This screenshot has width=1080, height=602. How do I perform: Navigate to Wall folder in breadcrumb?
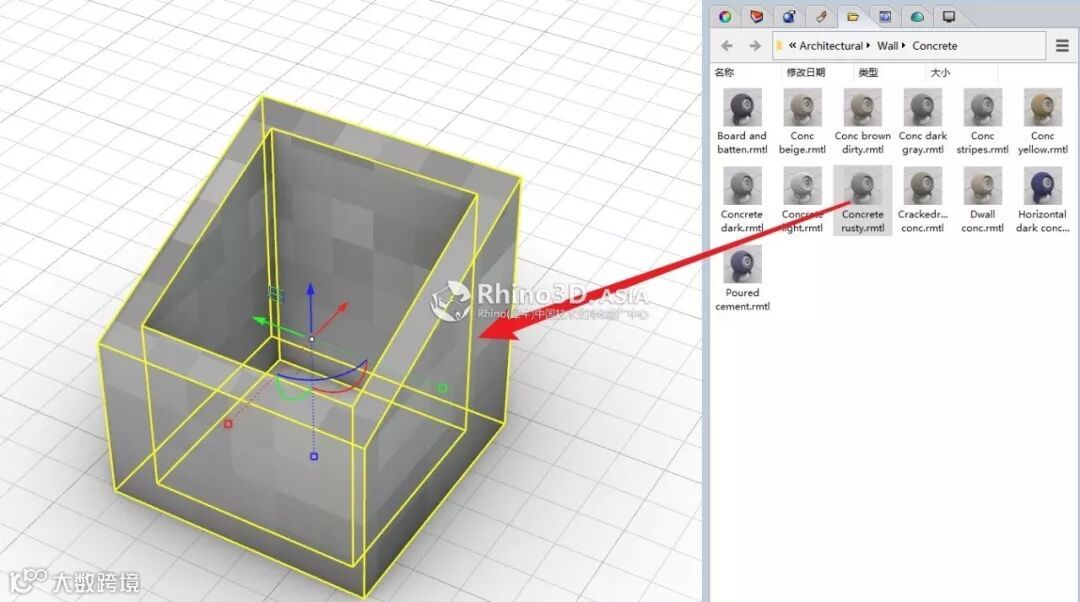tap(887, 45)
